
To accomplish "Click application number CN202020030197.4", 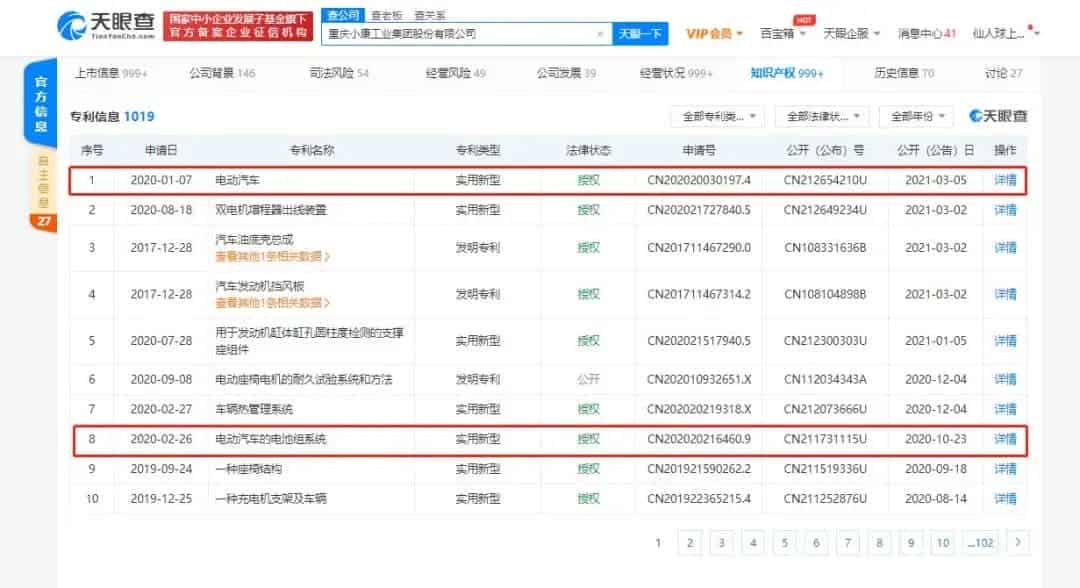I will pos(698,180).
